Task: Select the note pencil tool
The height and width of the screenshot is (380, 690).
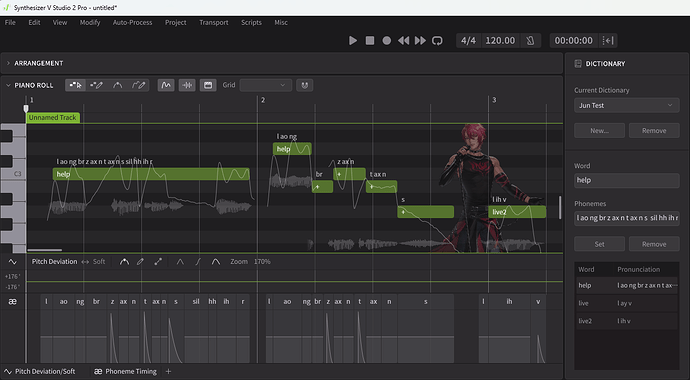Action: click(x=96, y=85)
